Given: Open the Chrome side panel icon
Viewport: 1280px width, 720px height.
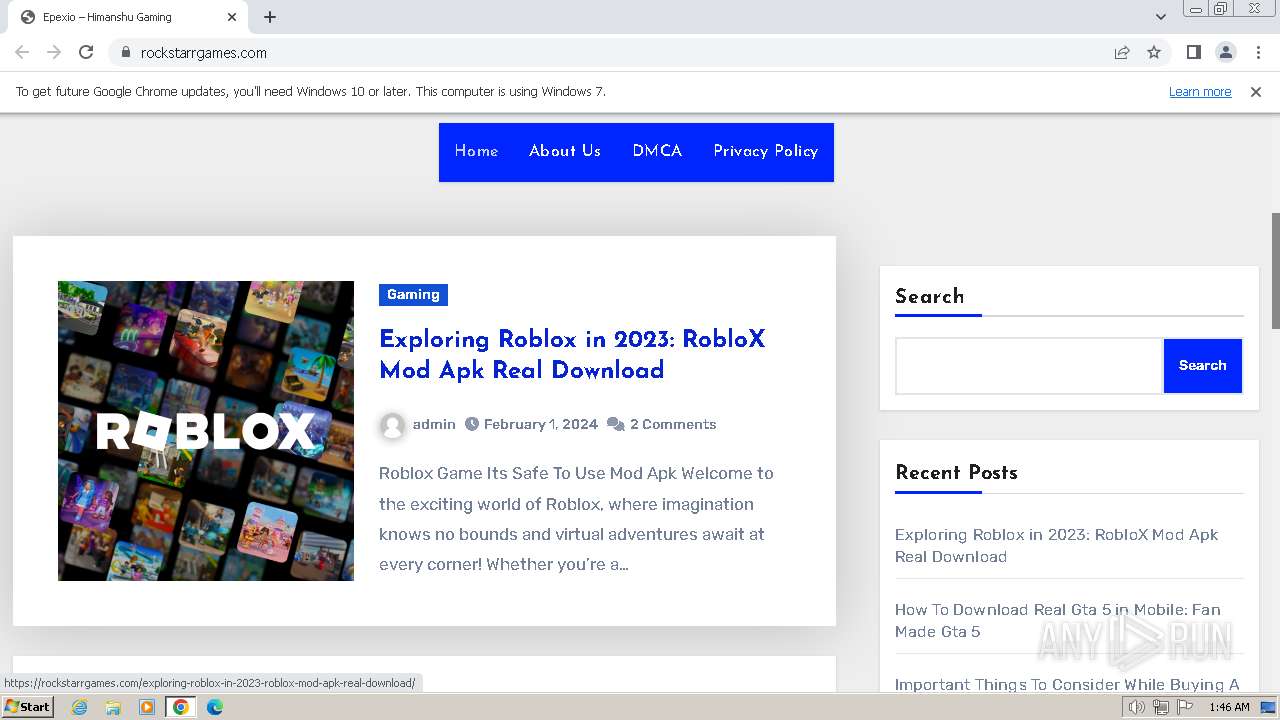Looking at the screenshot, I should [x=1193, y=52].
